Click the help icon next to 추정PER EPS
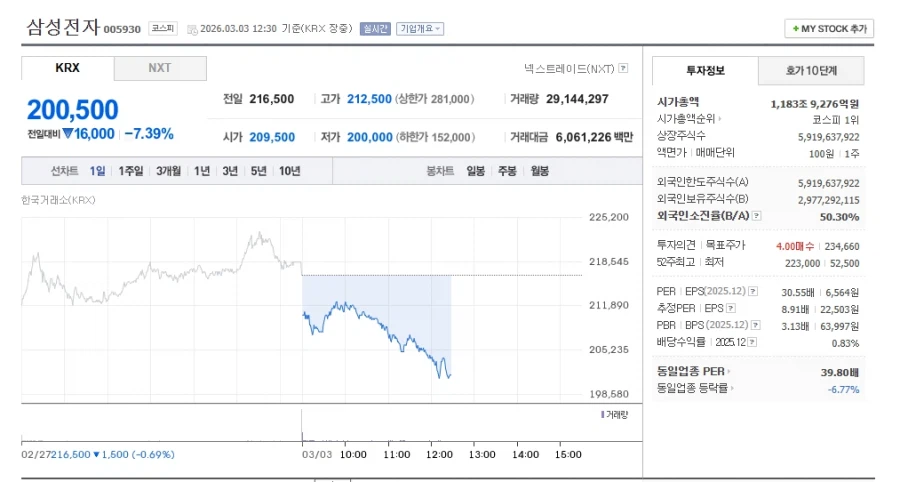900x482 pixels. 728,308
